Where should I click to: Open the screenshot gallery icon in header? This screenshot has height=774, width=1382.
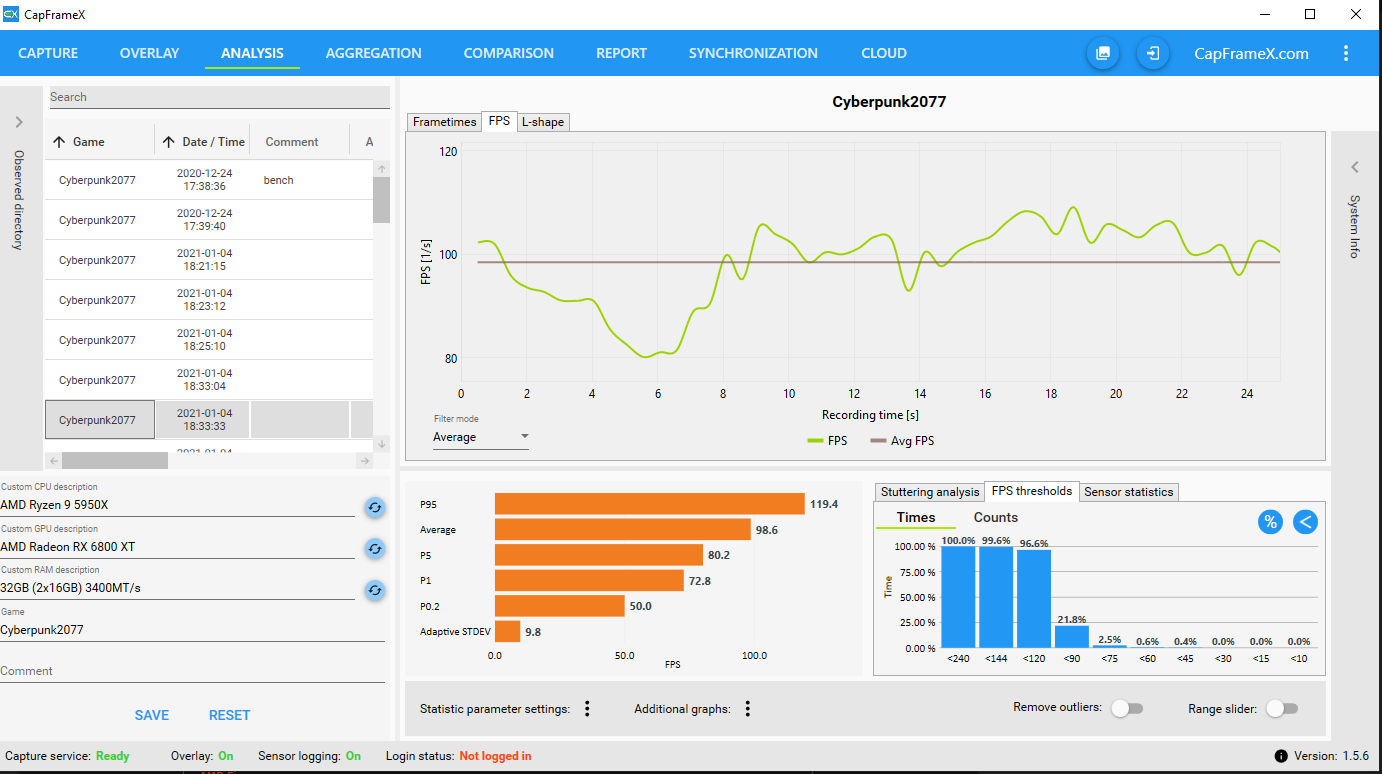[1103, 53]
